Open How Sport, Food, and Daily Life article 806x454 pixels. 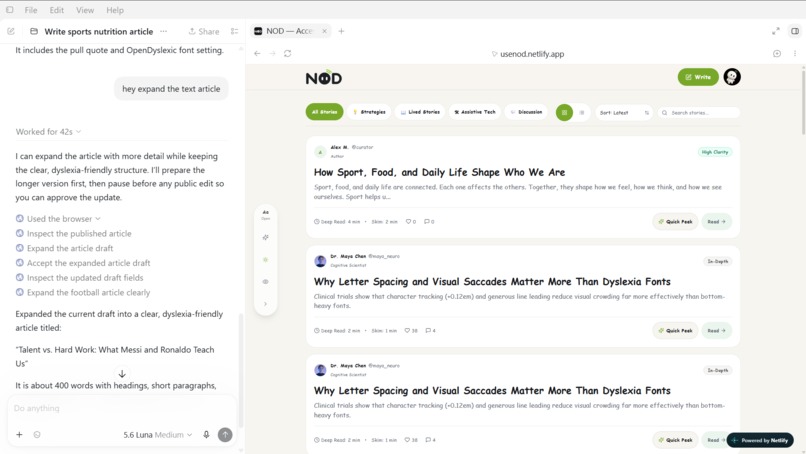pyautogui.click(x=439, y=172)
